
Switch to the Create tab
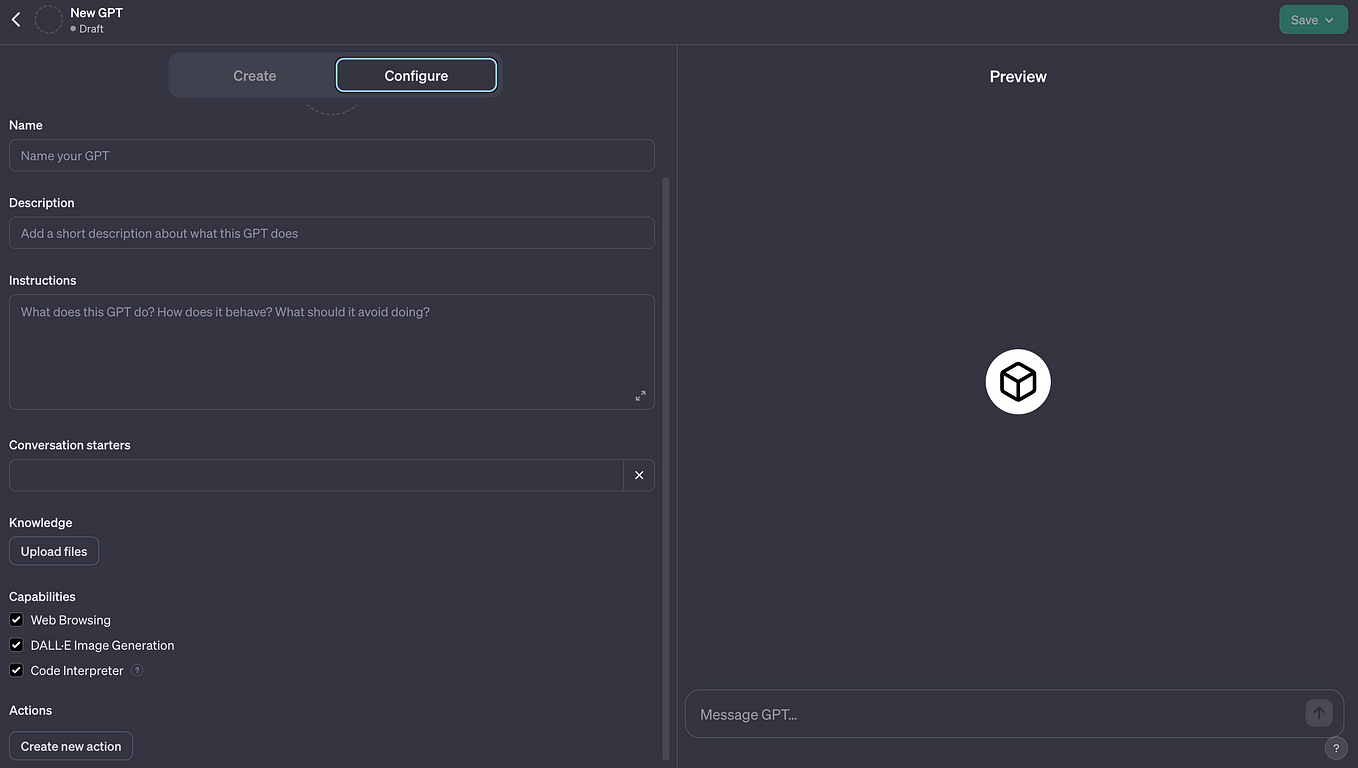254,75
